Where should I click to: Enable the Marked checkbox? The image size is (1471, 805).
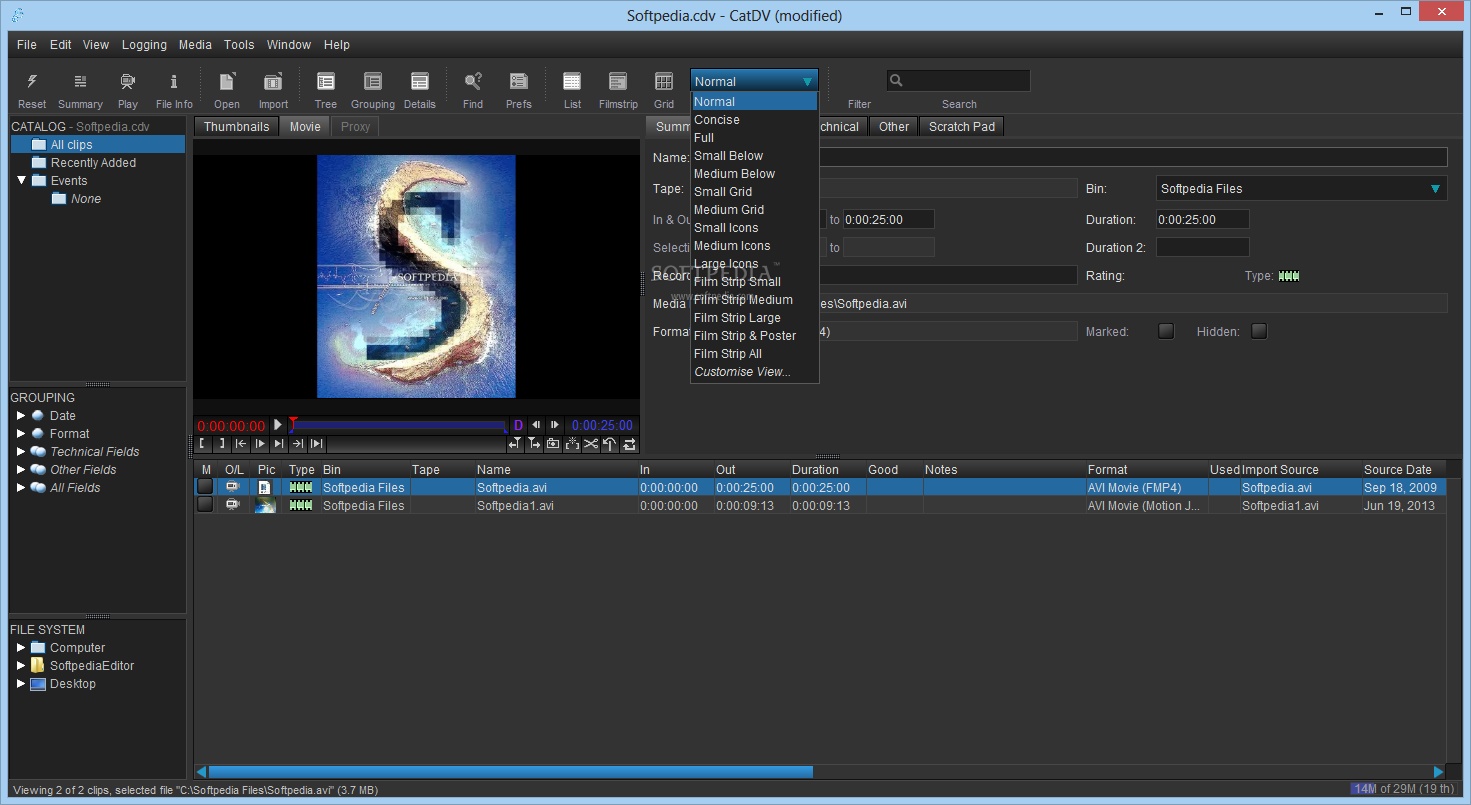1166,331
